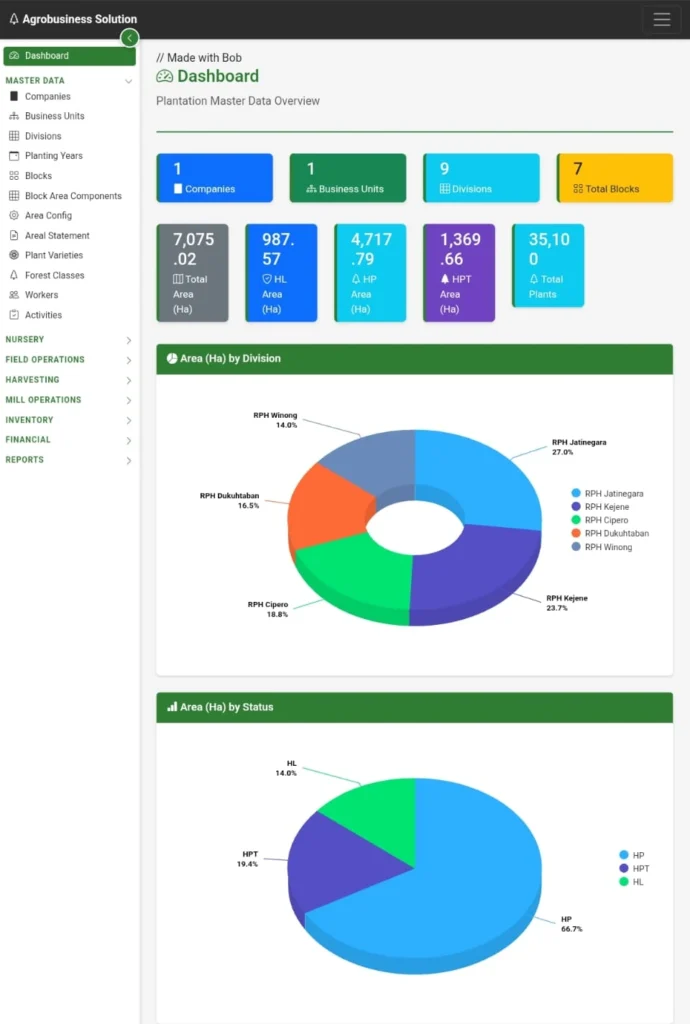690x1024 pixels.
Task: Click the Area Config gear icon
Action: [x=14, y=215]
